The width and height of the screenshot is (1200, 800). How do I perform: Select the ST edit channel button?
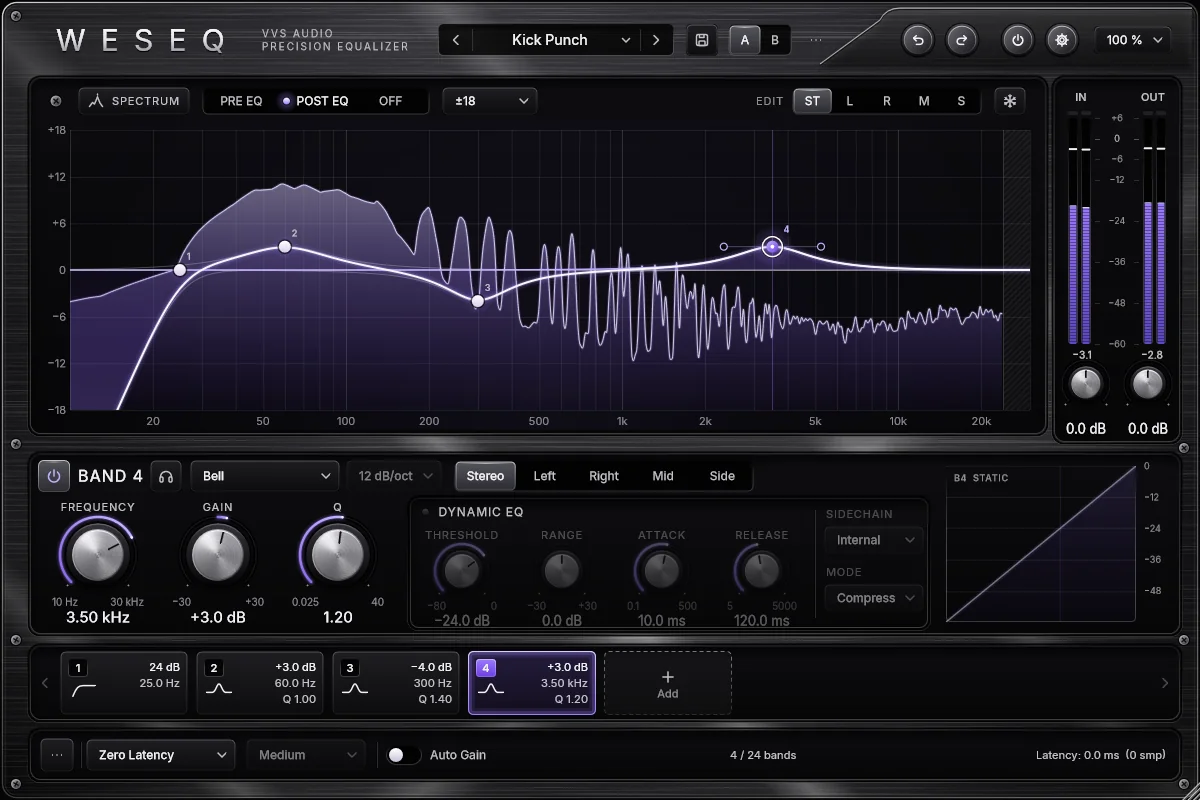(812, 101)
